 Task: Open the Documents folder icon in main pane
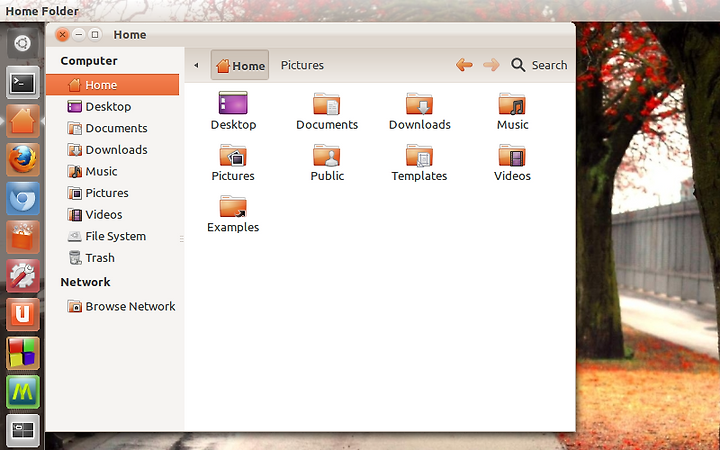coord(326,103)
